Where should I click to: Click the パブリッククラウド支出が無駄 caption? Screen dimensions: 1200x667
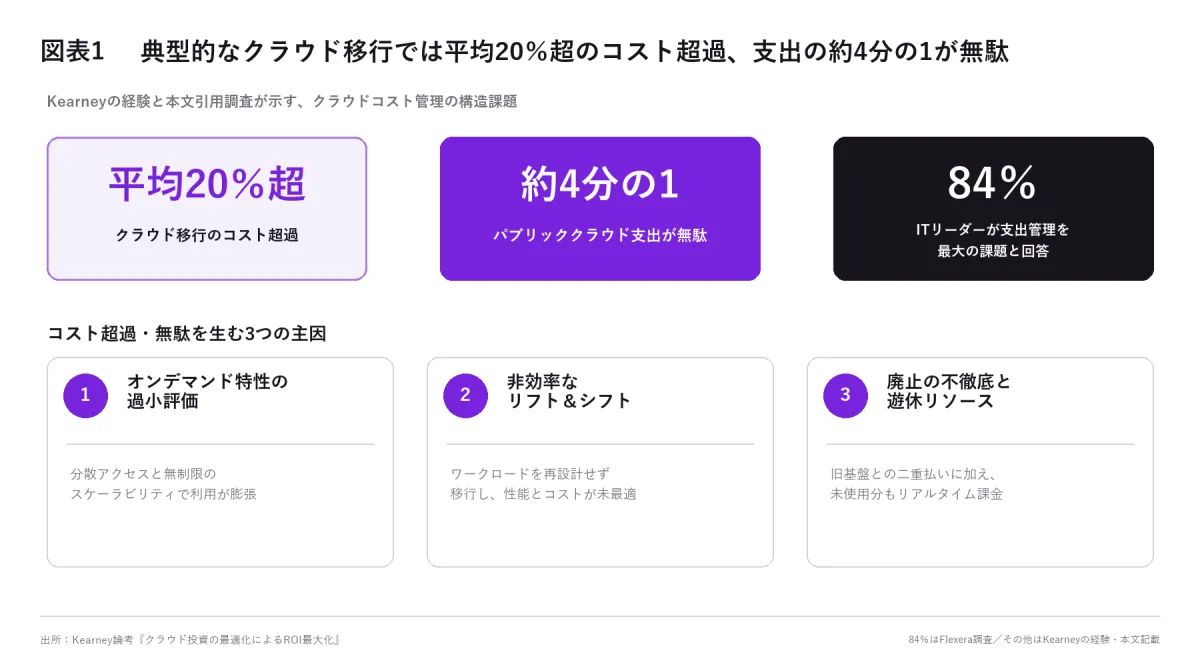(600, 236)
